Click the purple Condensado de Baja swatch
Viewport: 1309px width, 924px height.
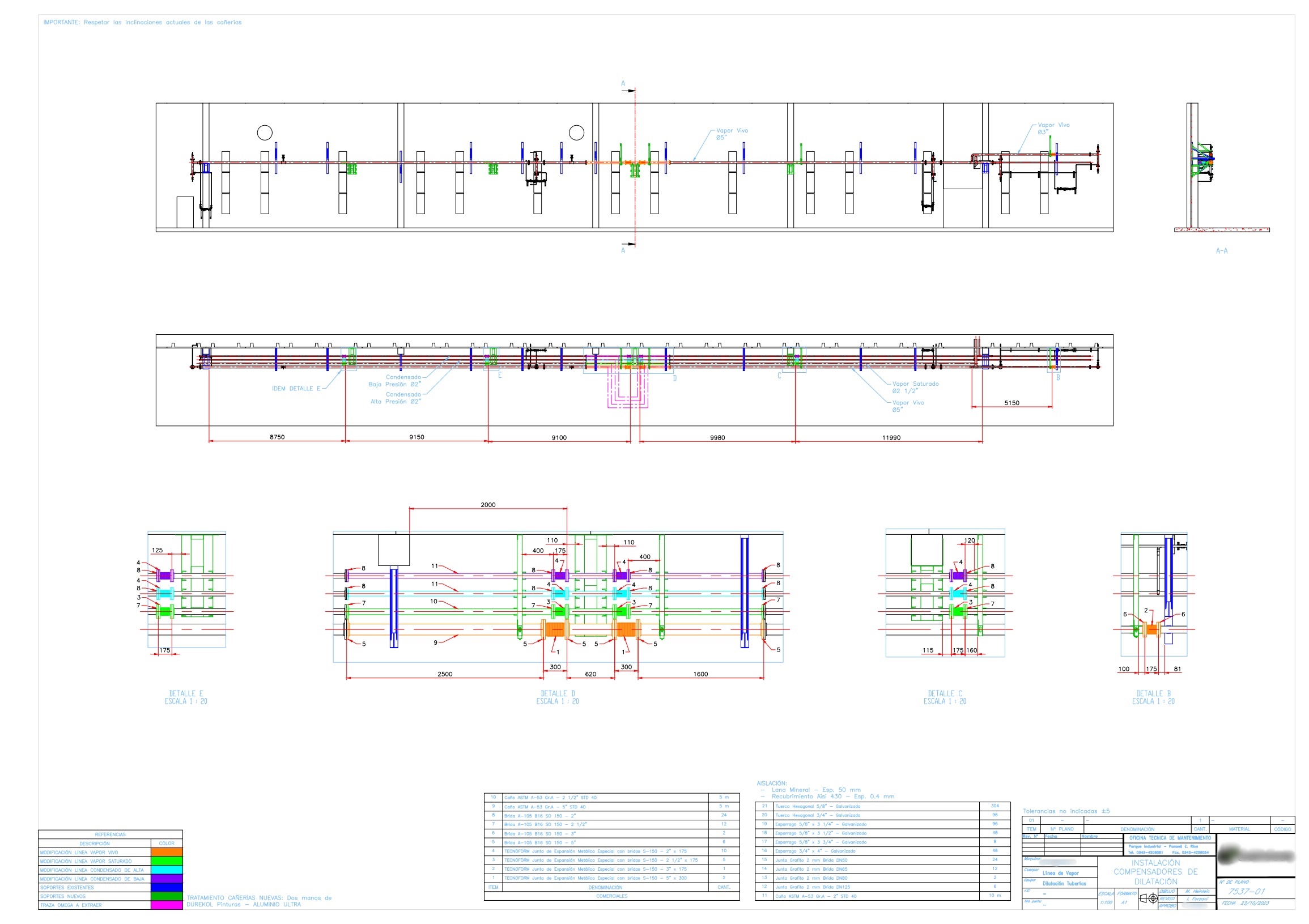167,879
